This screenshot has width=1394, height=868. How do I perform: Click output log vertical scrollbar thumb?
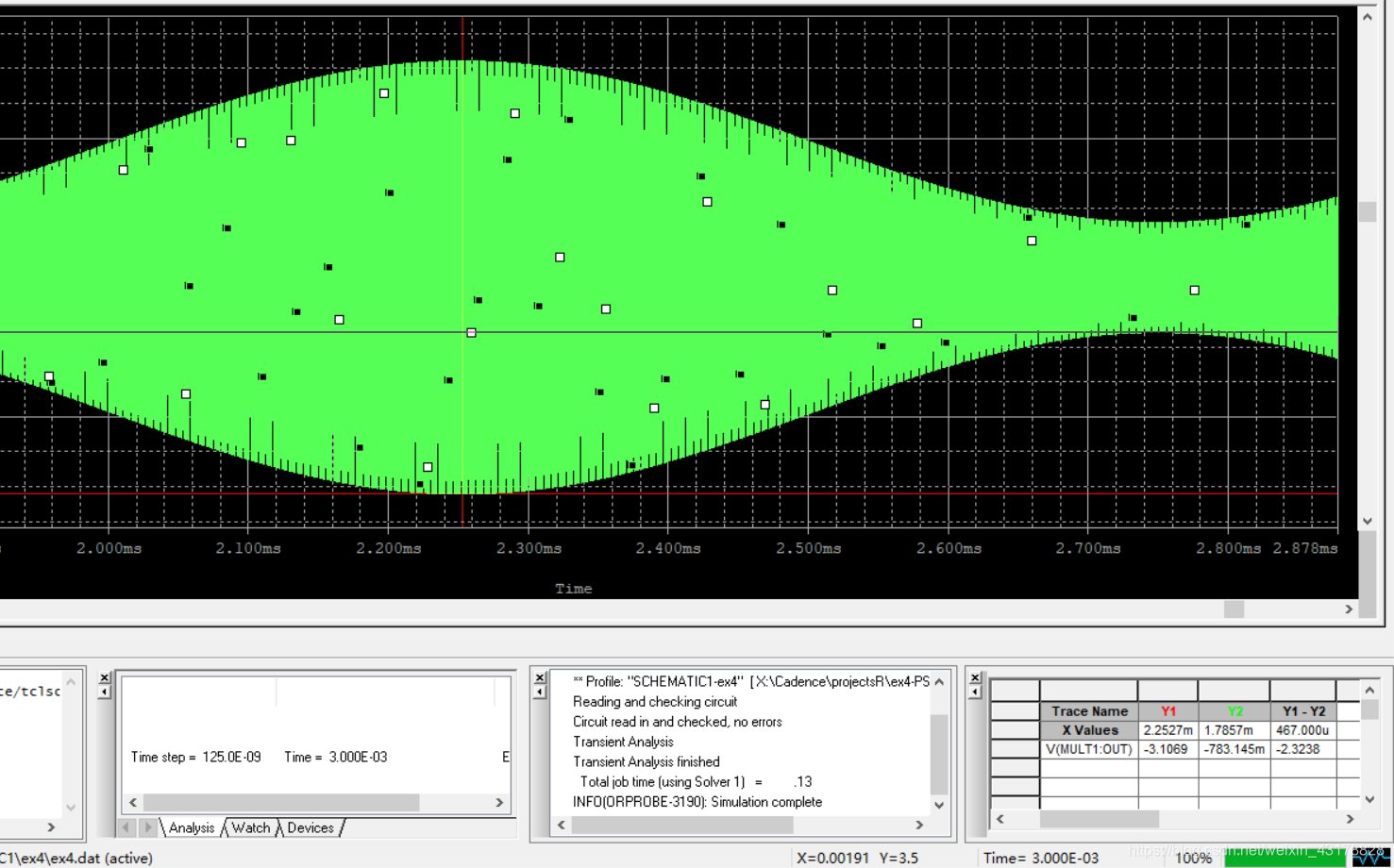tap(939, 755)
